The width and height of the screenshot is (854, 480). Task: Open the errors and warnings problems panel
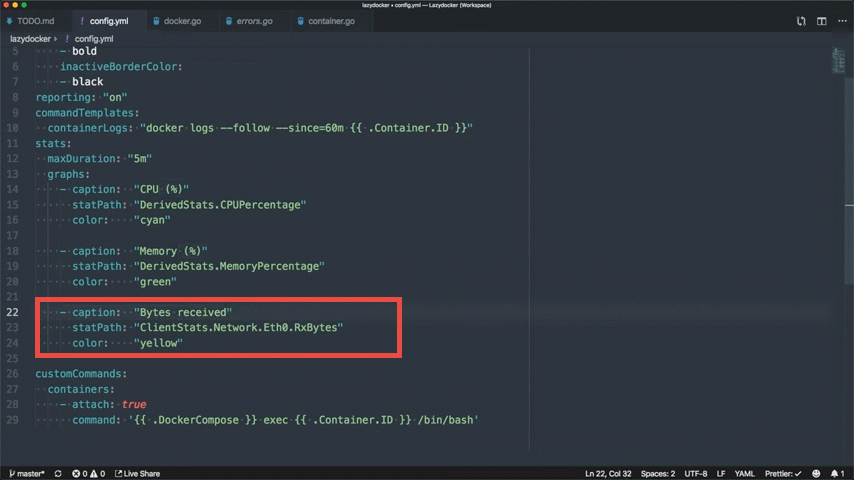87,473
